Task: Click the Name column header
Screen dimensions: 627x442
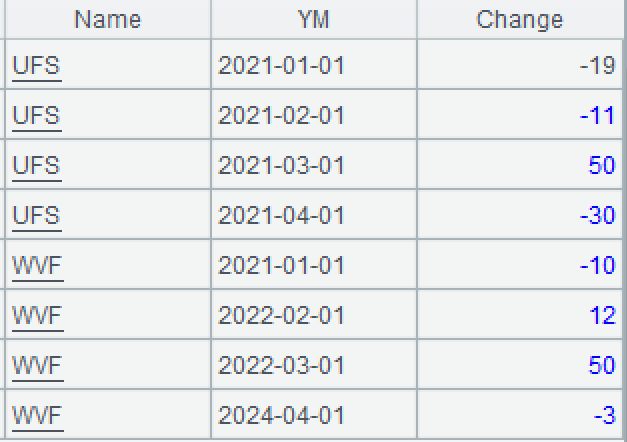Action: [x=107, y=19]
